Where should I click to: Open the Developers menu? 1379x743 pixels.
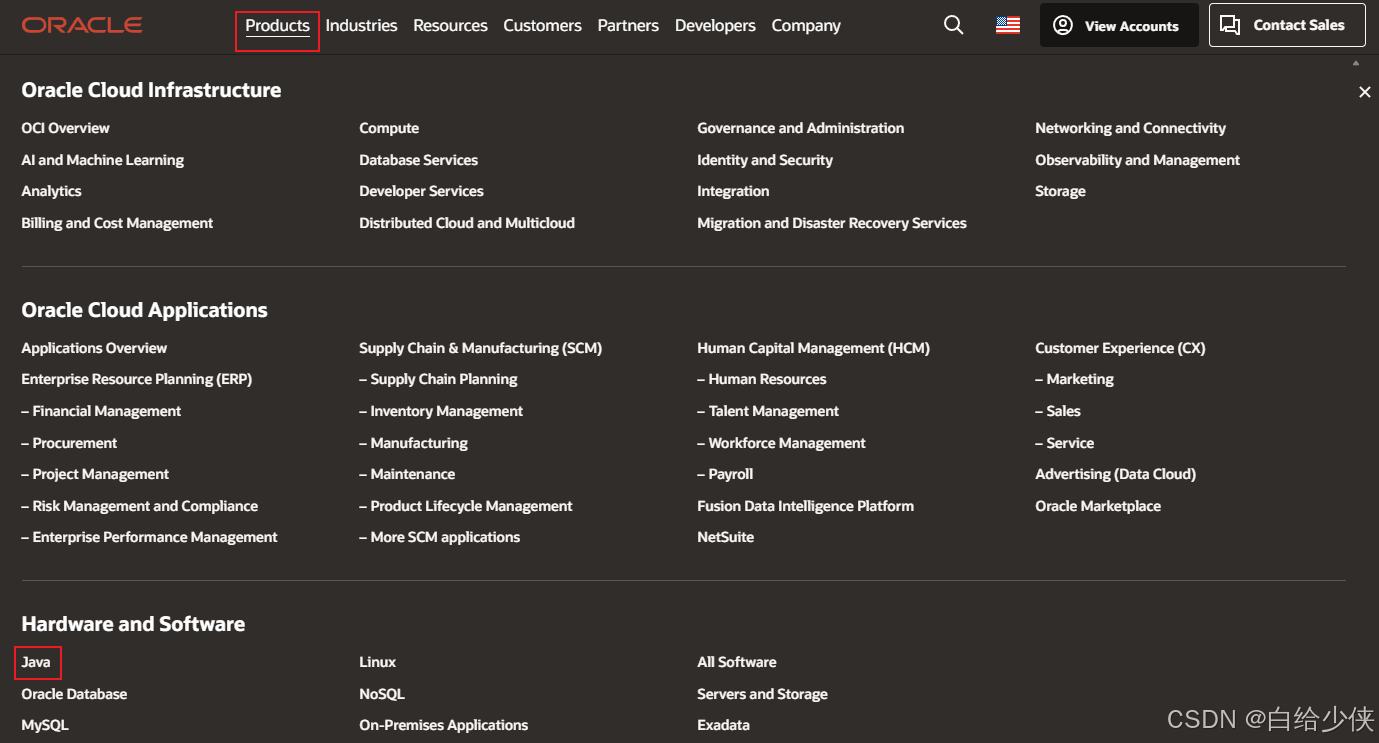[x=715, y=26]
